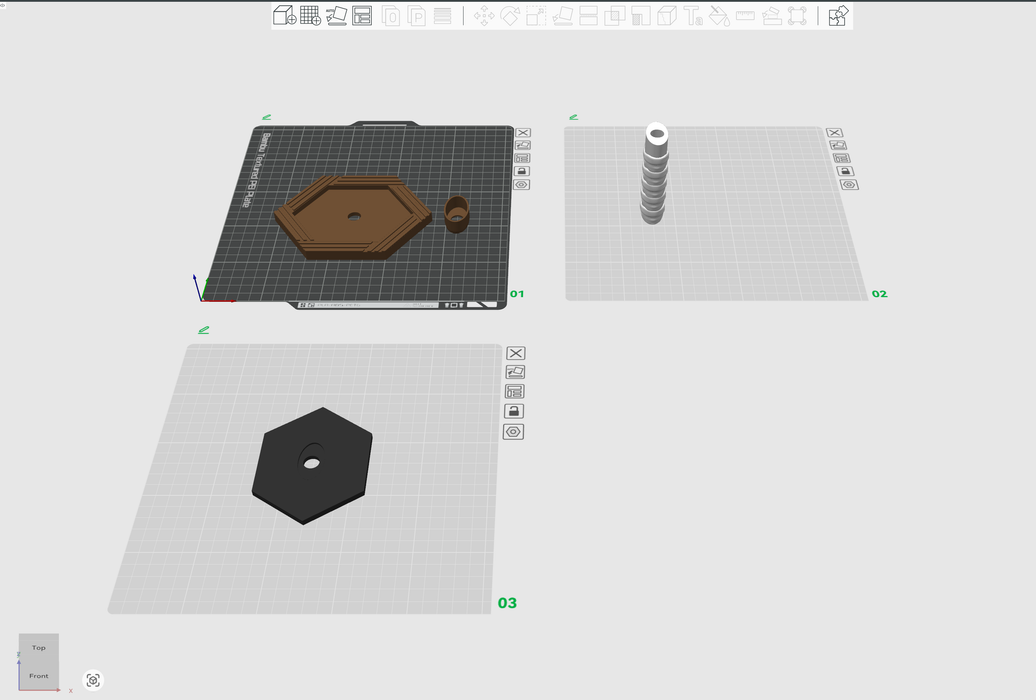Arrange objects on plate 03
The width and height of the screenshot is (1036, 700).
click(x=515, y=391)
